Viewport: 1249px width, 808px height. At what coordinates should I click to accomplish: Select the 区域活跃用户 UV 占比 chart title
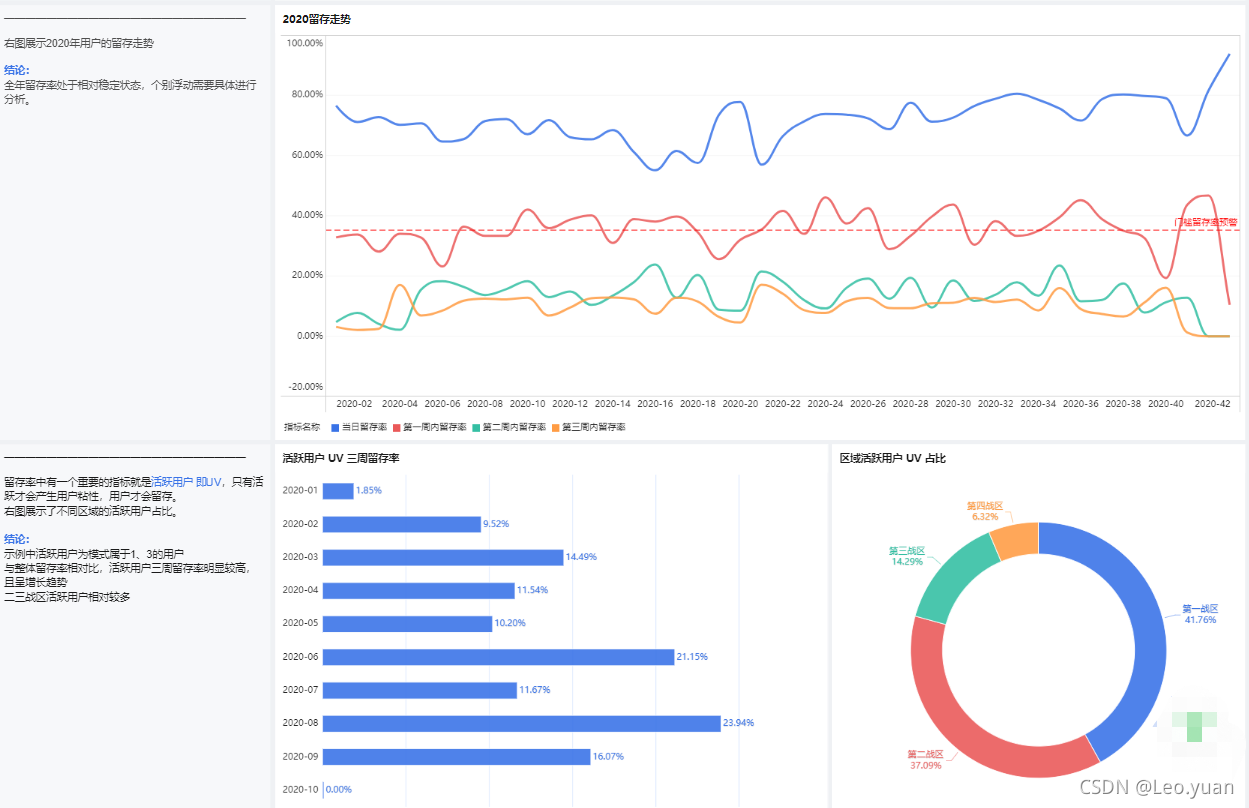[893, 458]
